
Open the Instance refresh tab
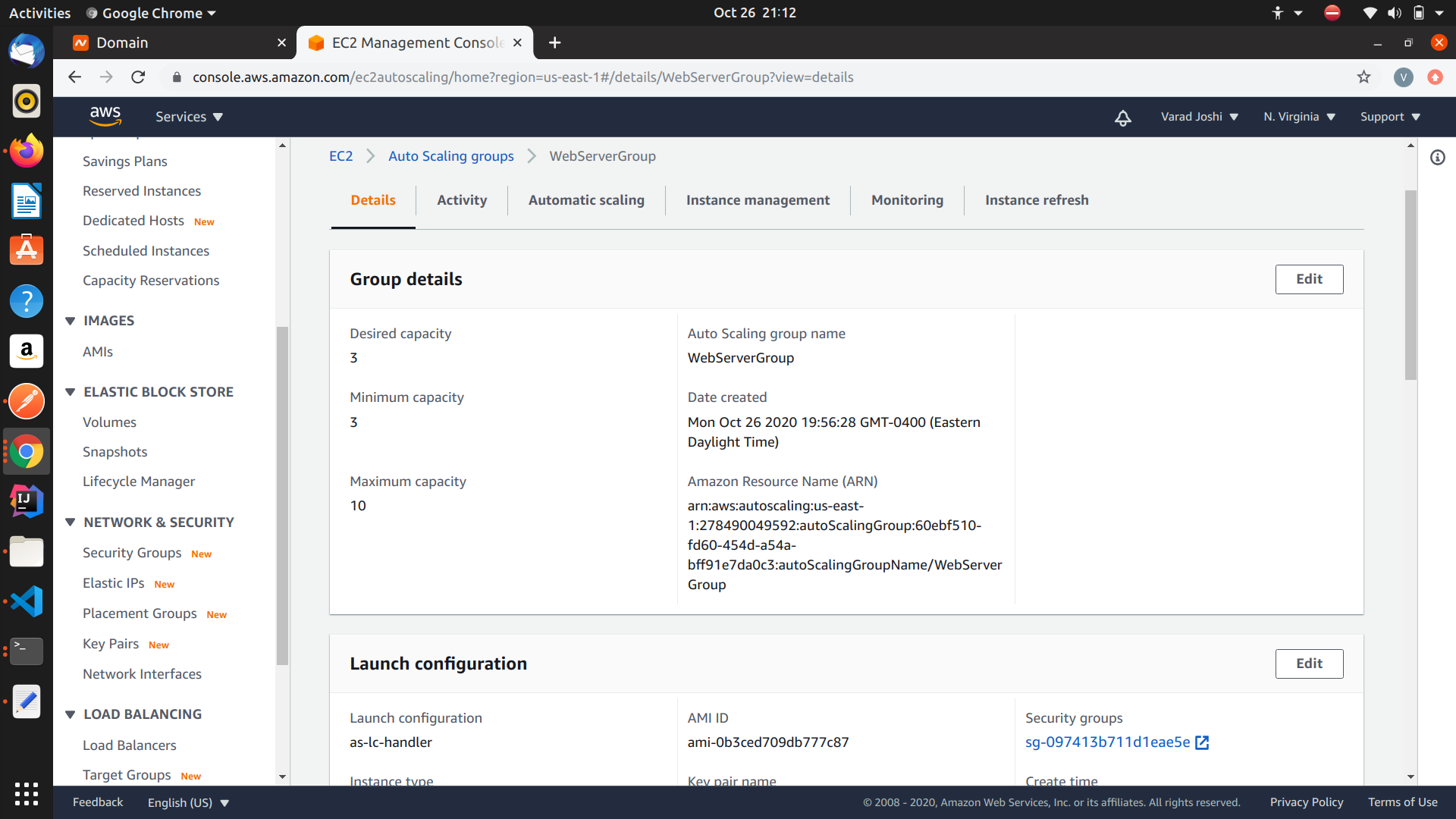pyautogui.click(x=1037, y=200)
